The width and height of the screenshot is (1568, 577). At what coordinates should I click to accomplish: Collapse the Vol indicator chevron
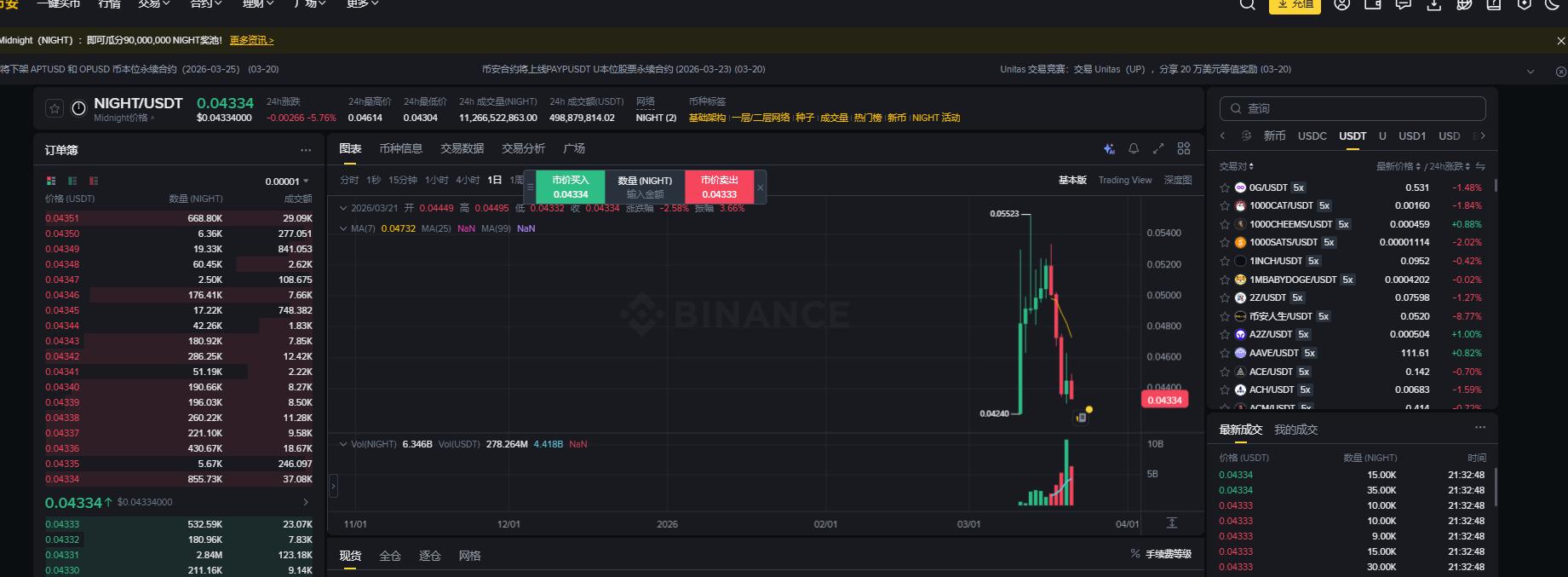(343, 444)
